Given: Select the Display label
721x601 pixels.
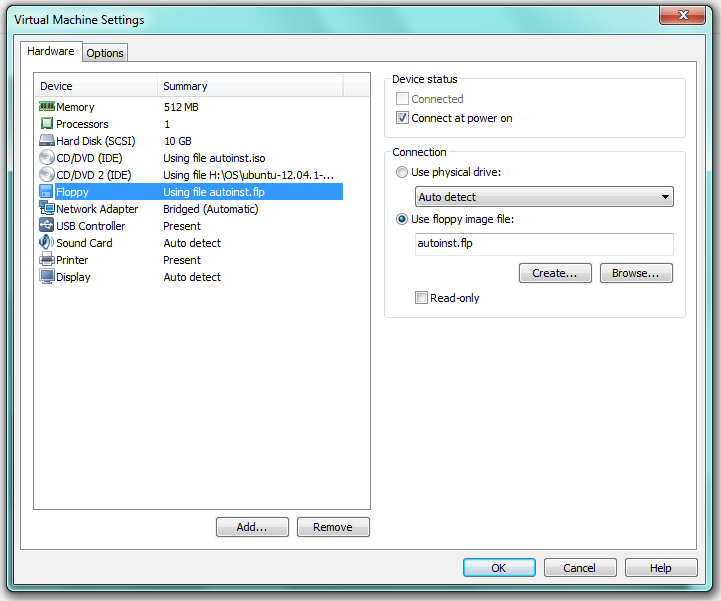Looking at the screenshot, I should click(73, 277).
